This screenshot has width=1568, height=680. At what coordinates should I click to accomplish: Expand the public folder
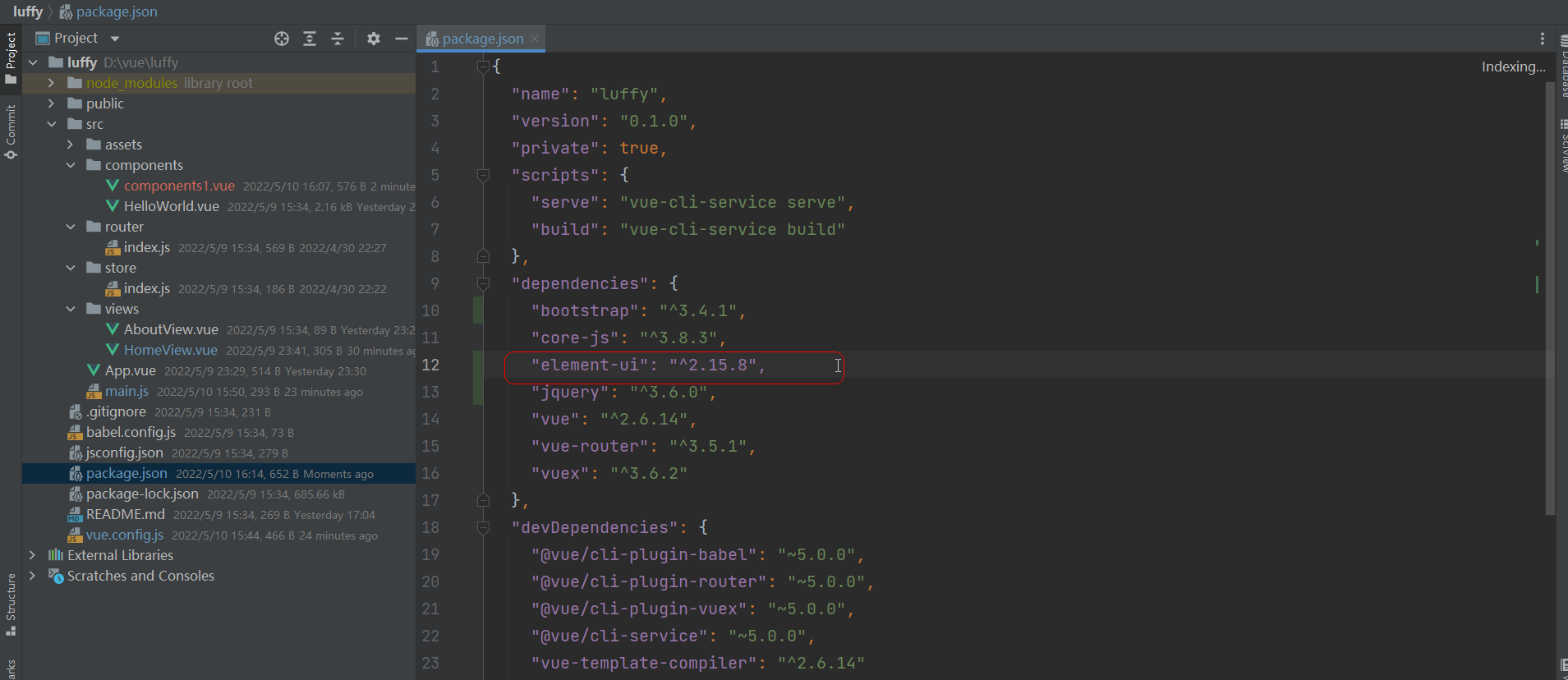click(x=51, y=103)
